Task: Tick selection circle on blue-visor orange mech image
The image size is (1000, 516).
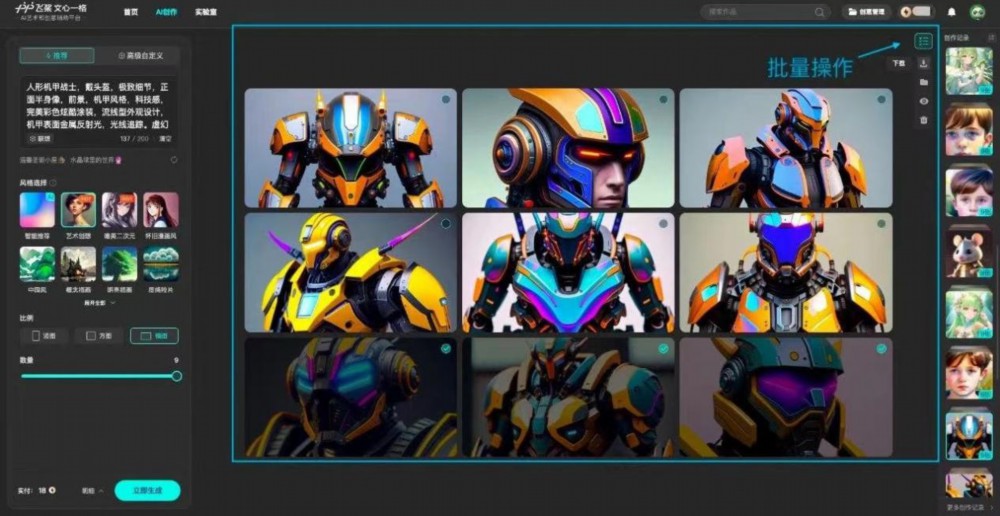Action: 881,223
